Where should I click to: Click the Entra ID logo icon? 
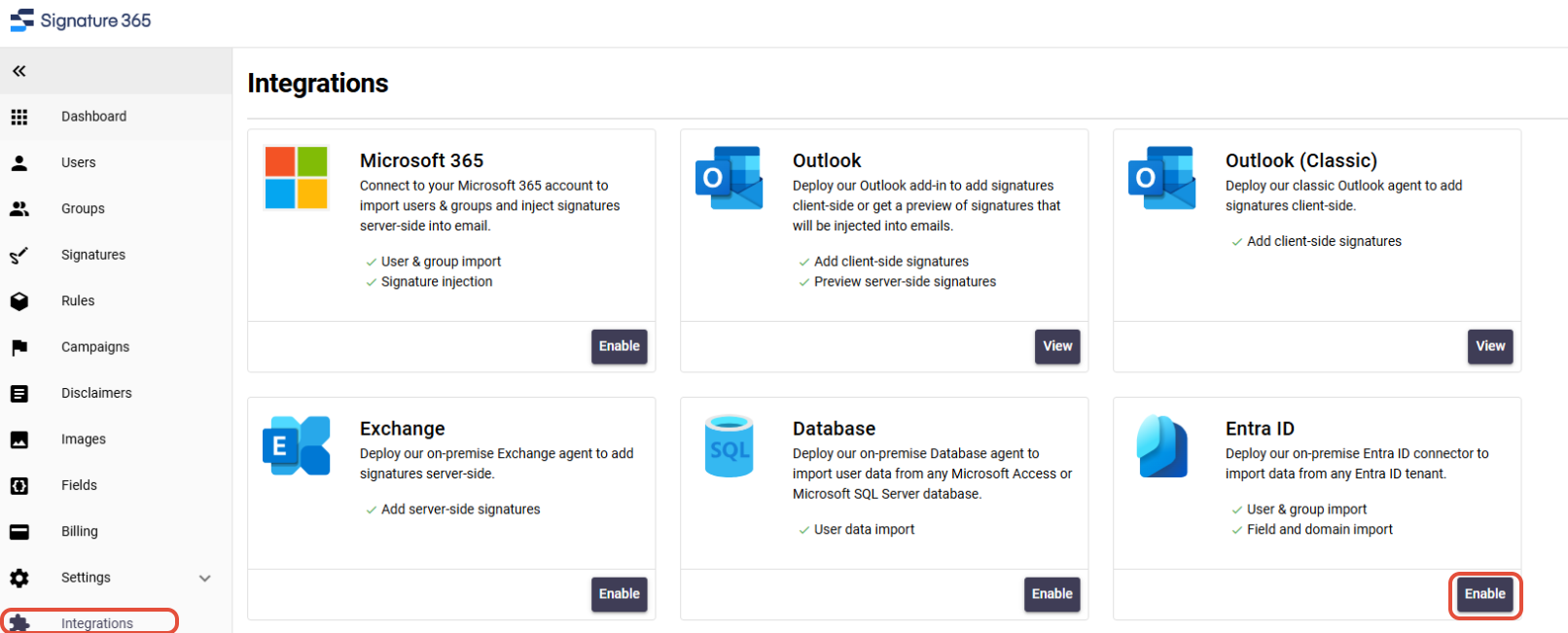pos(1162,446)
